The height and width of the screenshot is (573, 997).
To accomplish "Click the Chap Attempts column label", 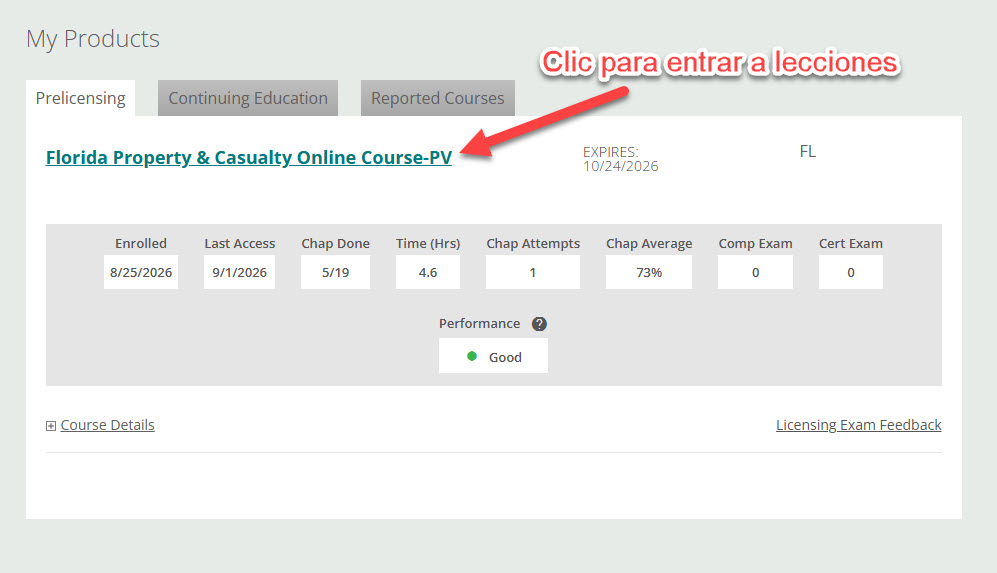I will [533, 244].
